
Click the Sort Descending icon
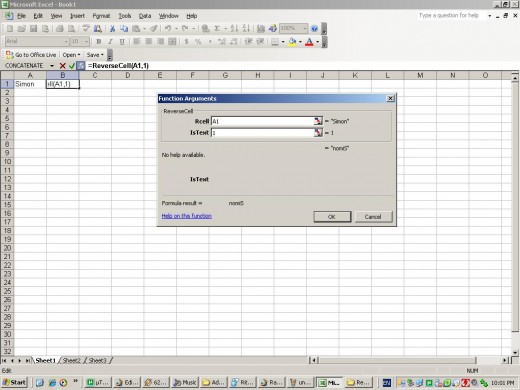246,29
